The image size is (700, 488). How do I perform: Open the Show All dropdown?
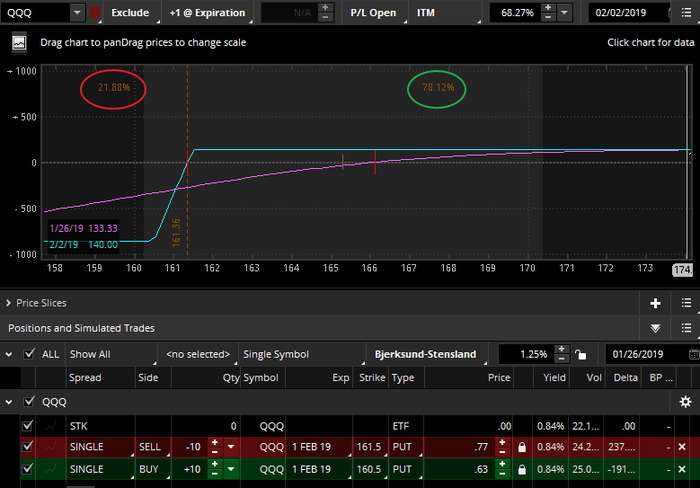click(x=111, y=355)
